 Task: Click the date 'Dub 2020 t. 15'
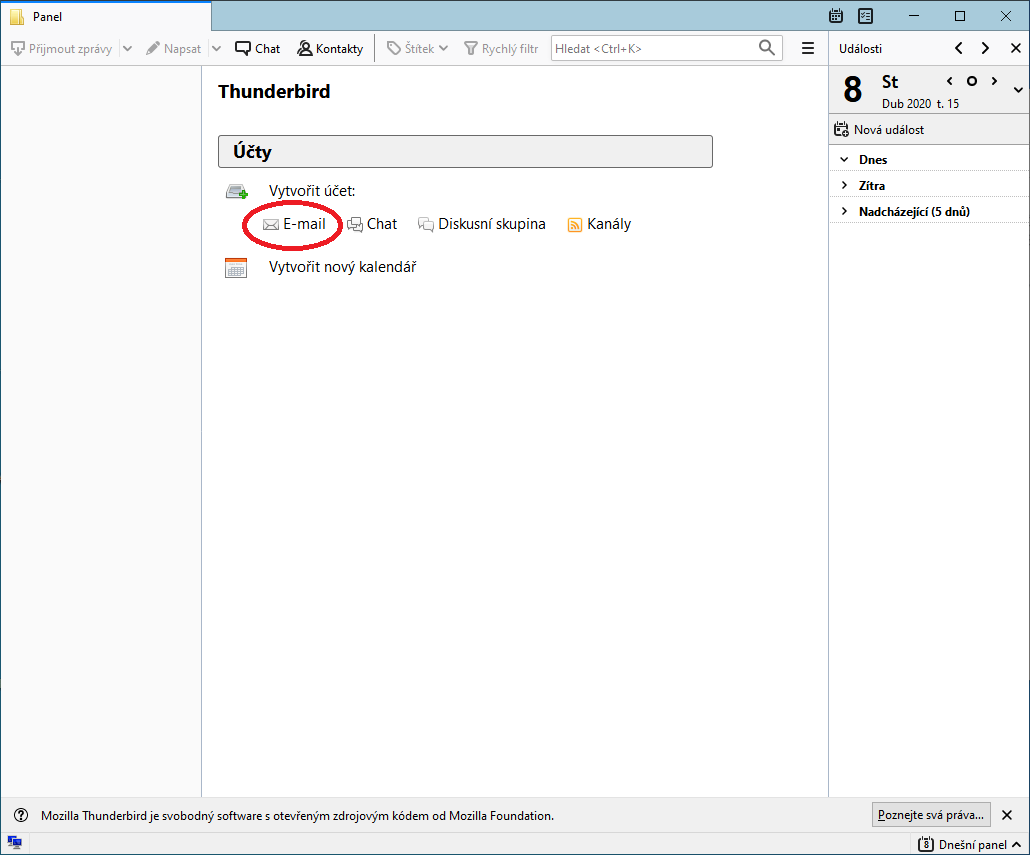920,104
